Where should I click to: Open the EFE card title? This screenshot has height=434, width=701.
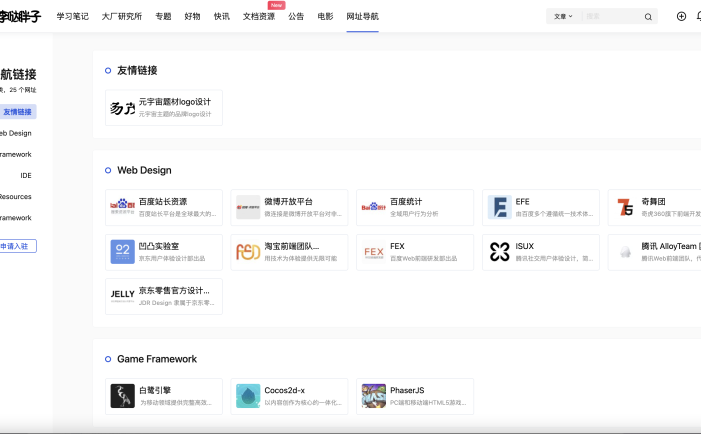[x=522, y=202]
